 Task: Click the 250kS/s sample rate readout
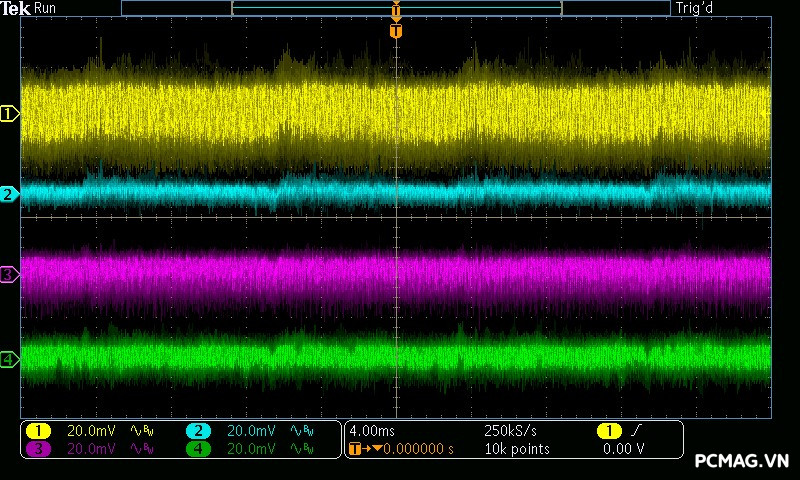pyautogui.click(x=511, y=431)
